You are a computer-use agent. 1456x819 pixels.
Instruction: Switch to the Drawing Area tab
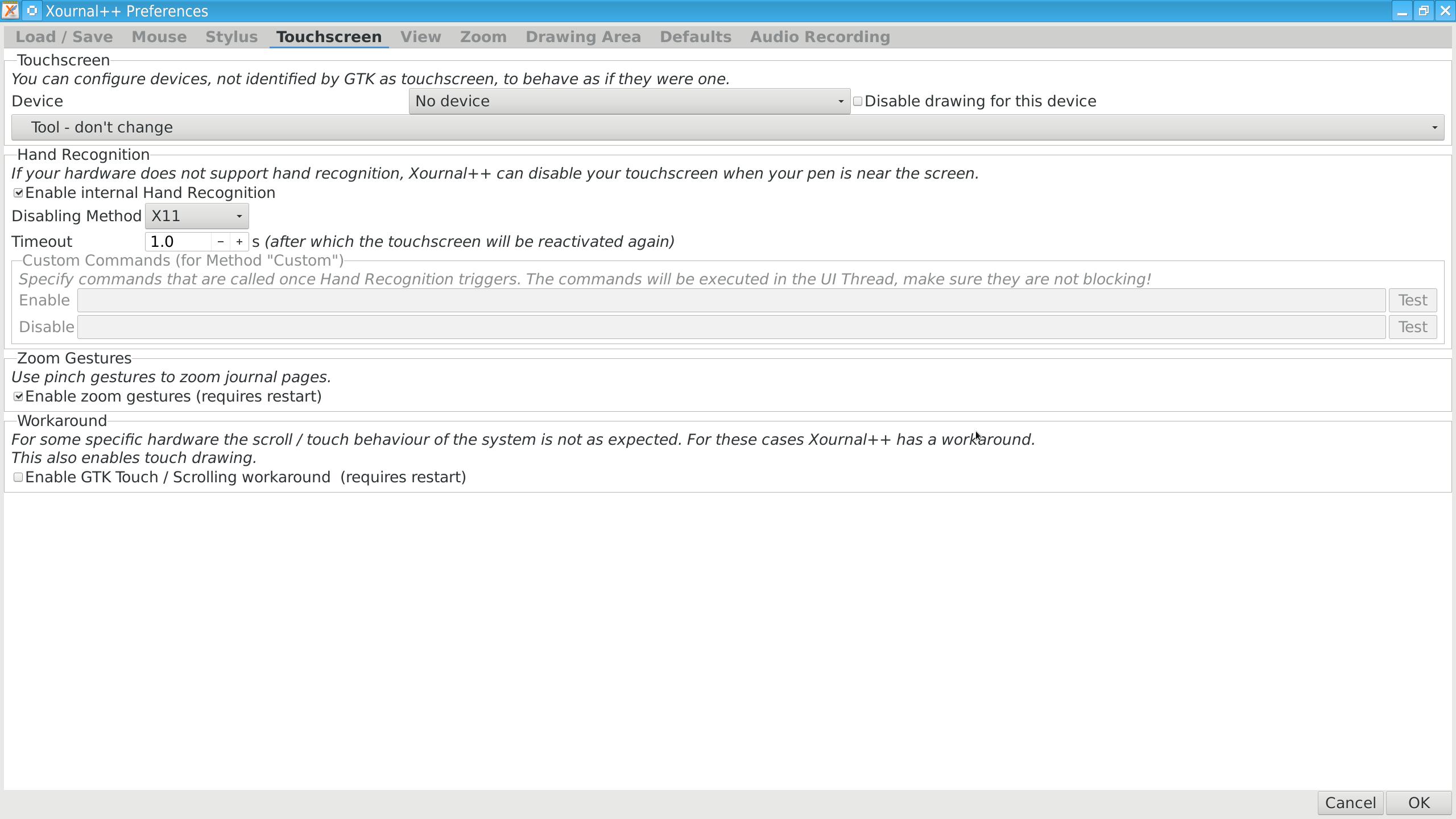point(583,36)
